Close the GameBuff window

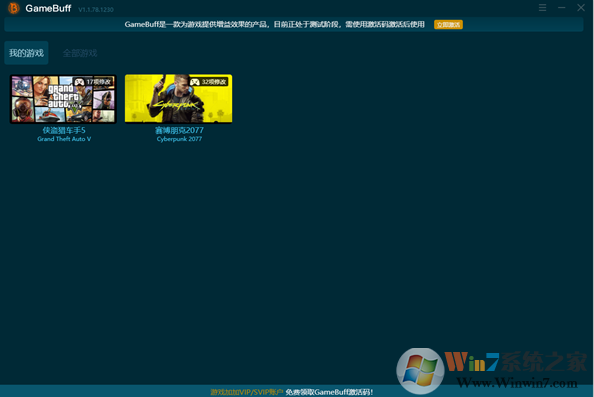581,8
